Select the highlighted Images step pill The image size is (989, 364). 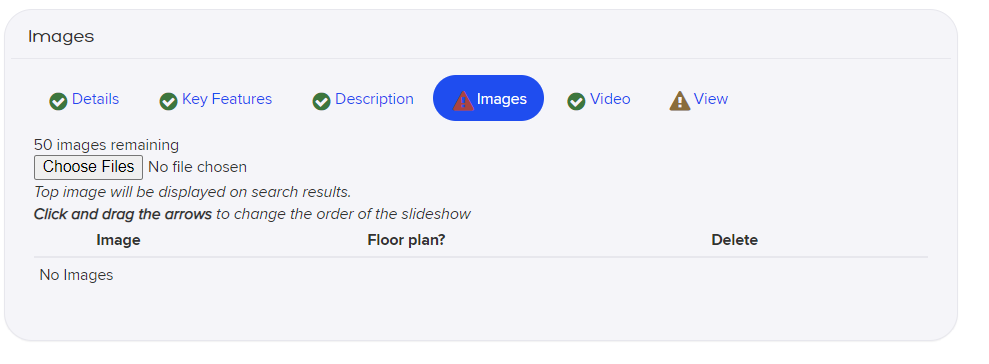[488, 98]
